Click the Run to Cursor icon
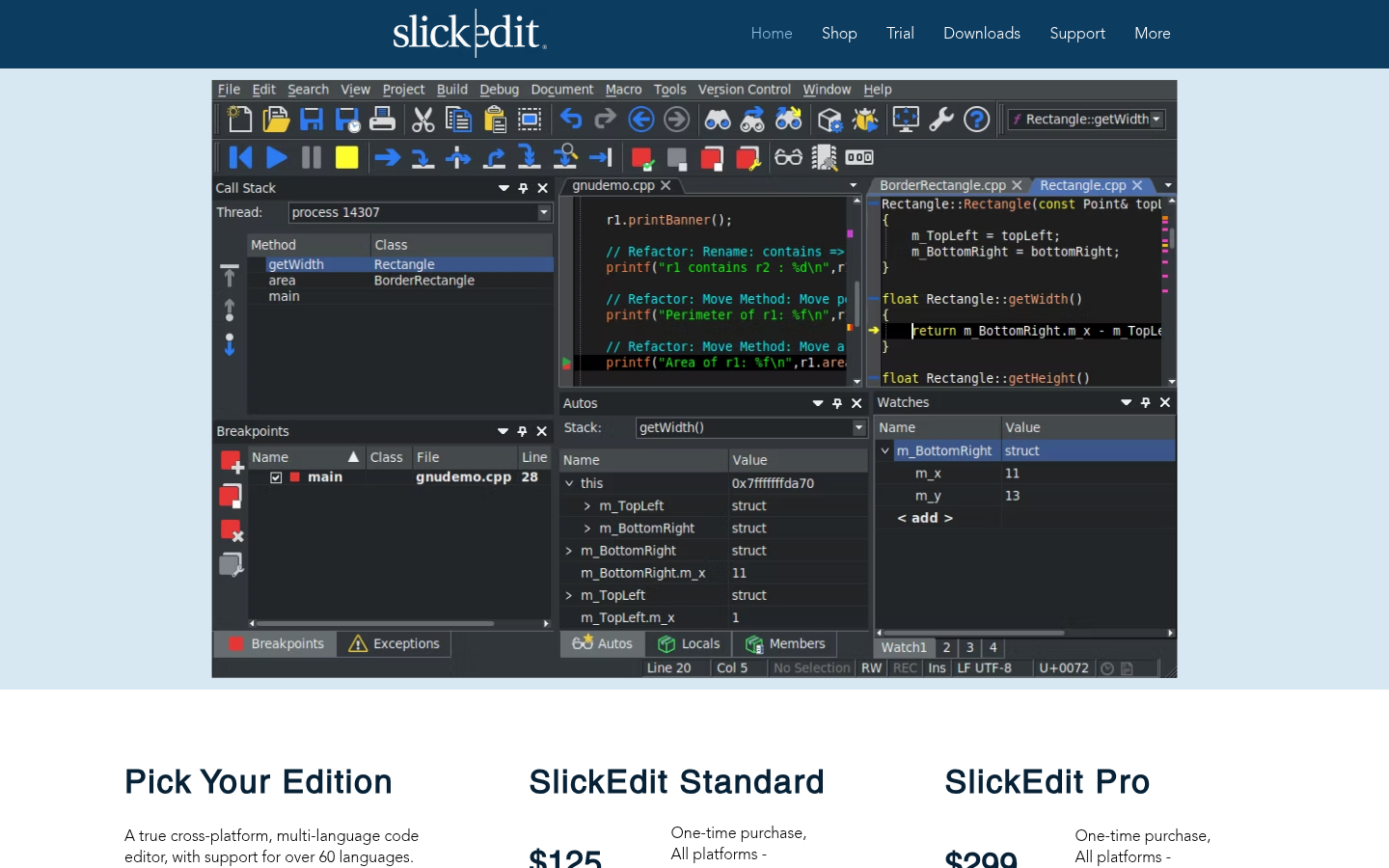This screenshot has height=868, width=1389. [x=600, y=157]
